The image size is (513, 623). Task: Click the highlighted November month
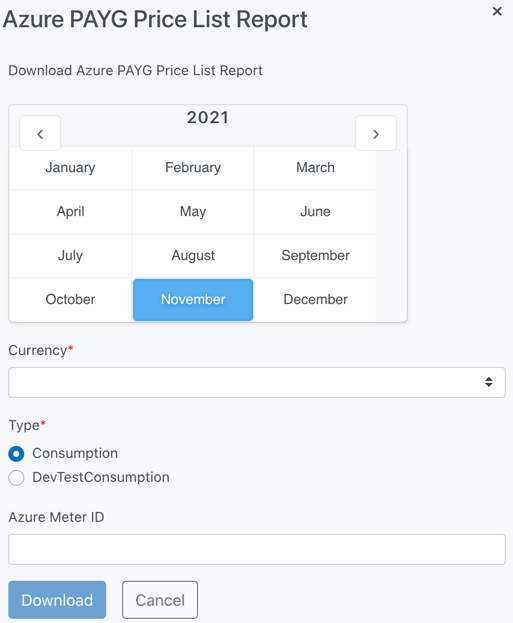[x=193, y=300]
